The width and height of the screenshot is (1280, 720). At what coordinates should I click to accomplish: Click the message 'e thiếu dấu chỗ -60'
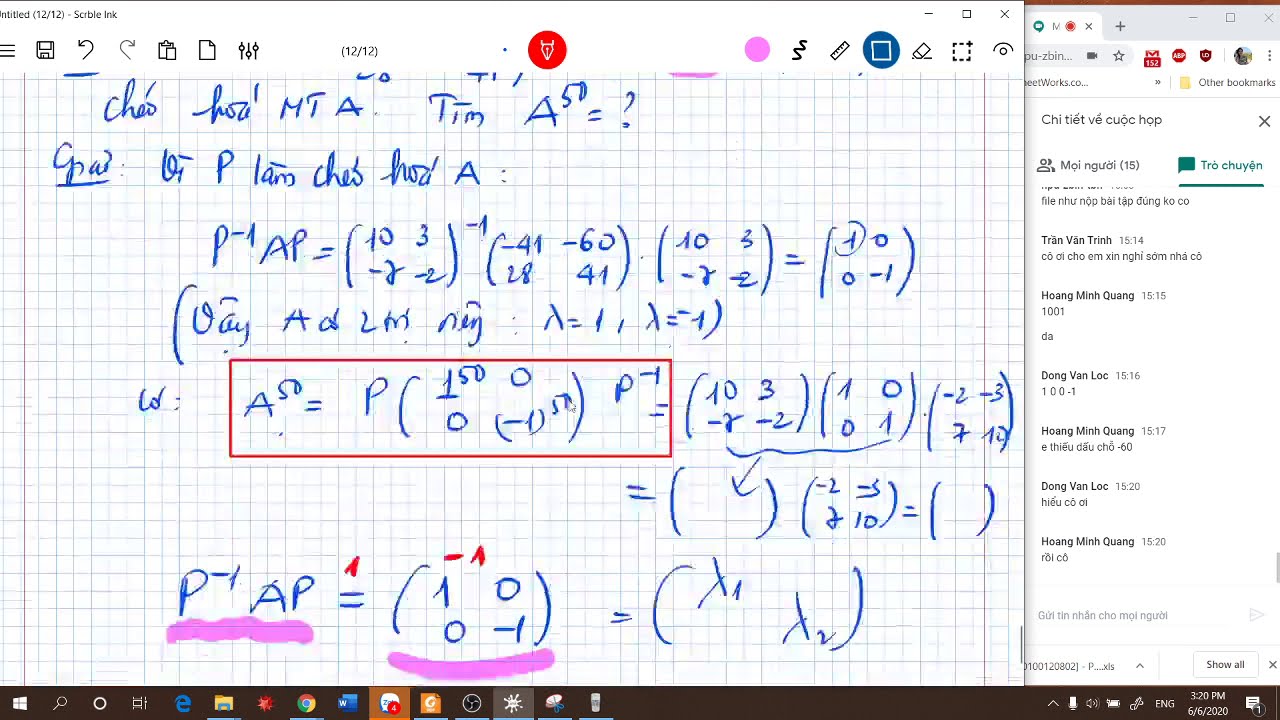pos(1087,447)
